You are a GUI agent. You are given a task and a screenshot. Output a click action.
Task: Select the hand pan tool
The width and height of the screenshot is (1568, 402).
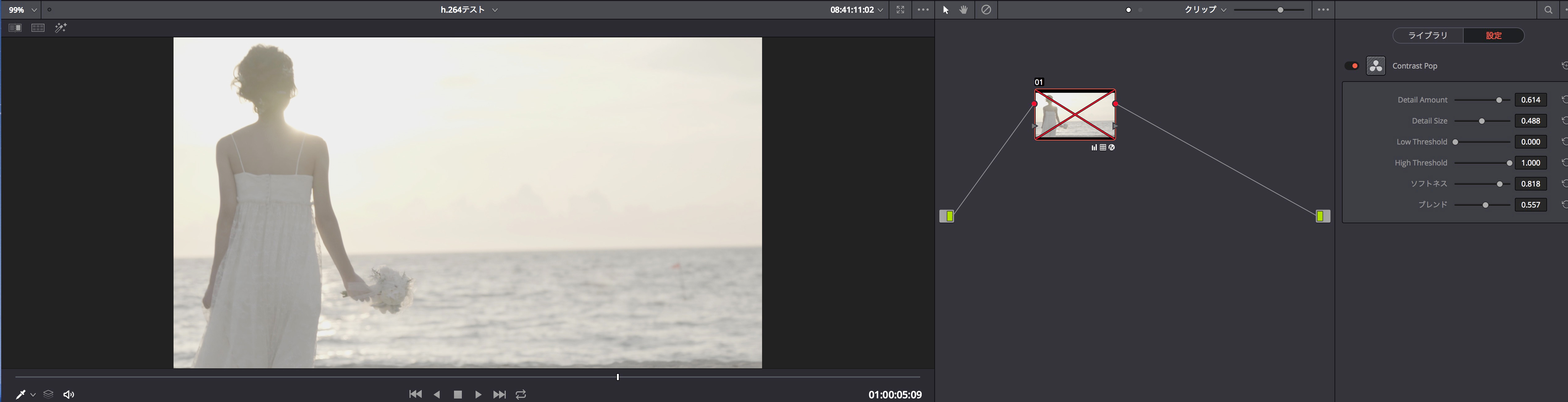964,10
